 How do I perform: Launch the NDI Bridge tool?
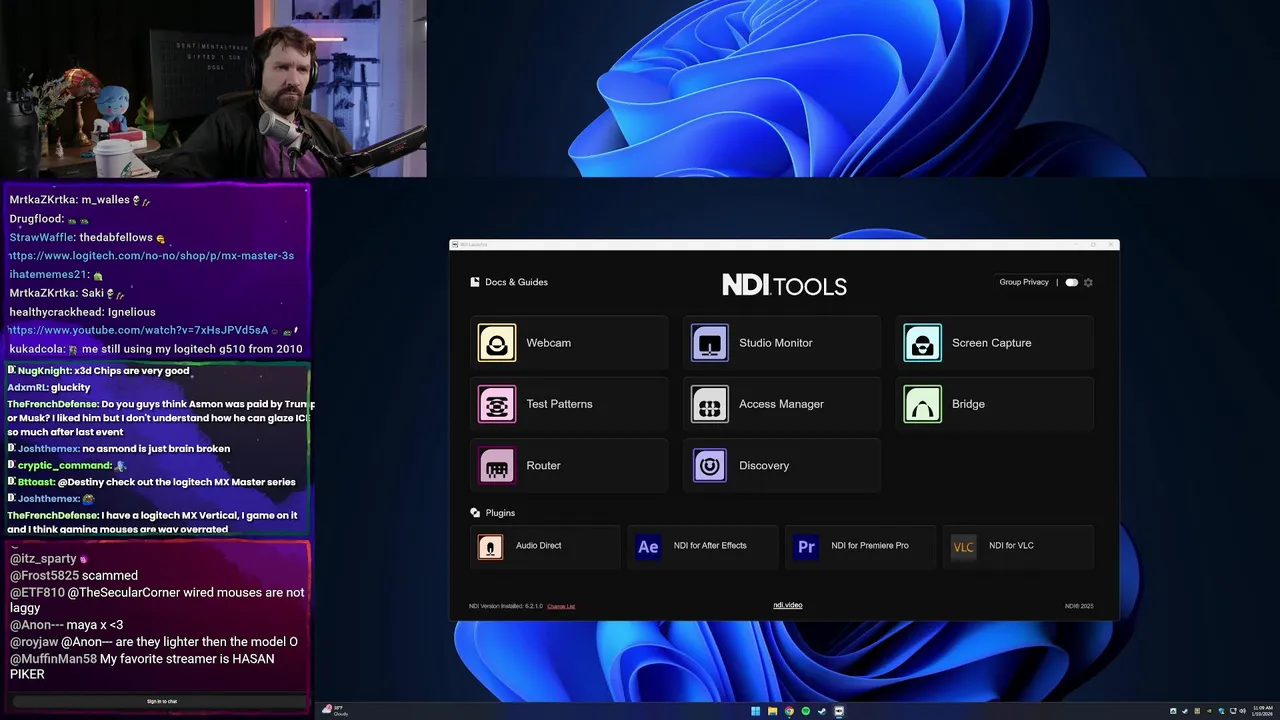994,404
